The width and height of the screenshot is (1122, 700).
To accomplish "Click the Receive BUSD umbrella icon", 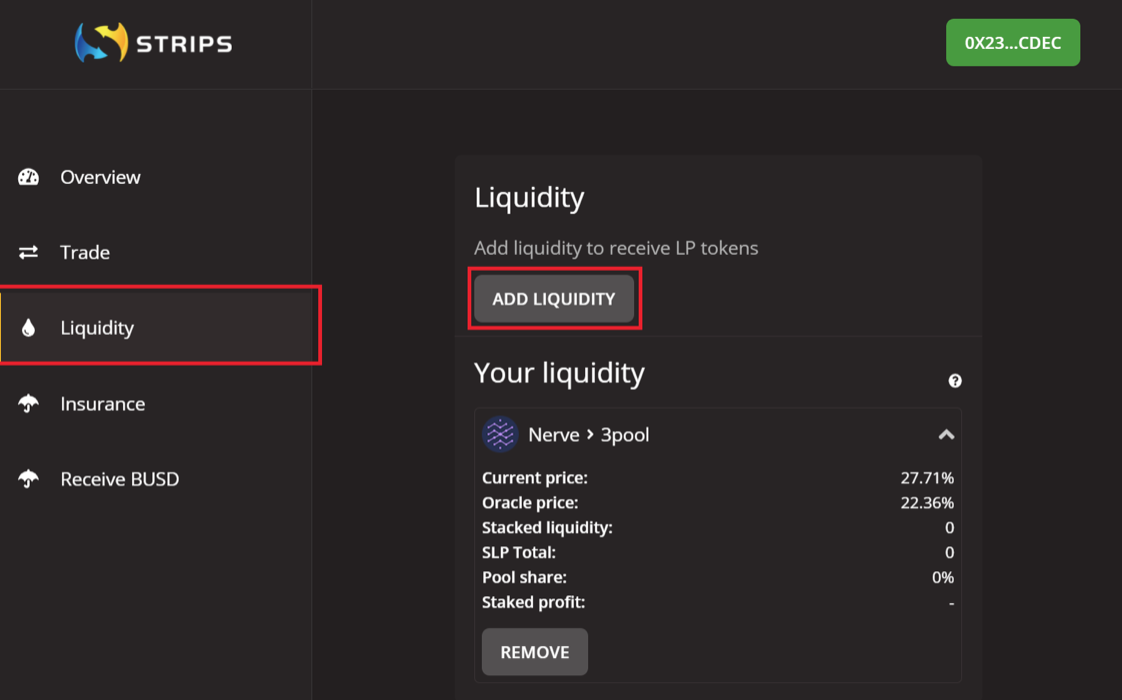I will pos(29,479).
